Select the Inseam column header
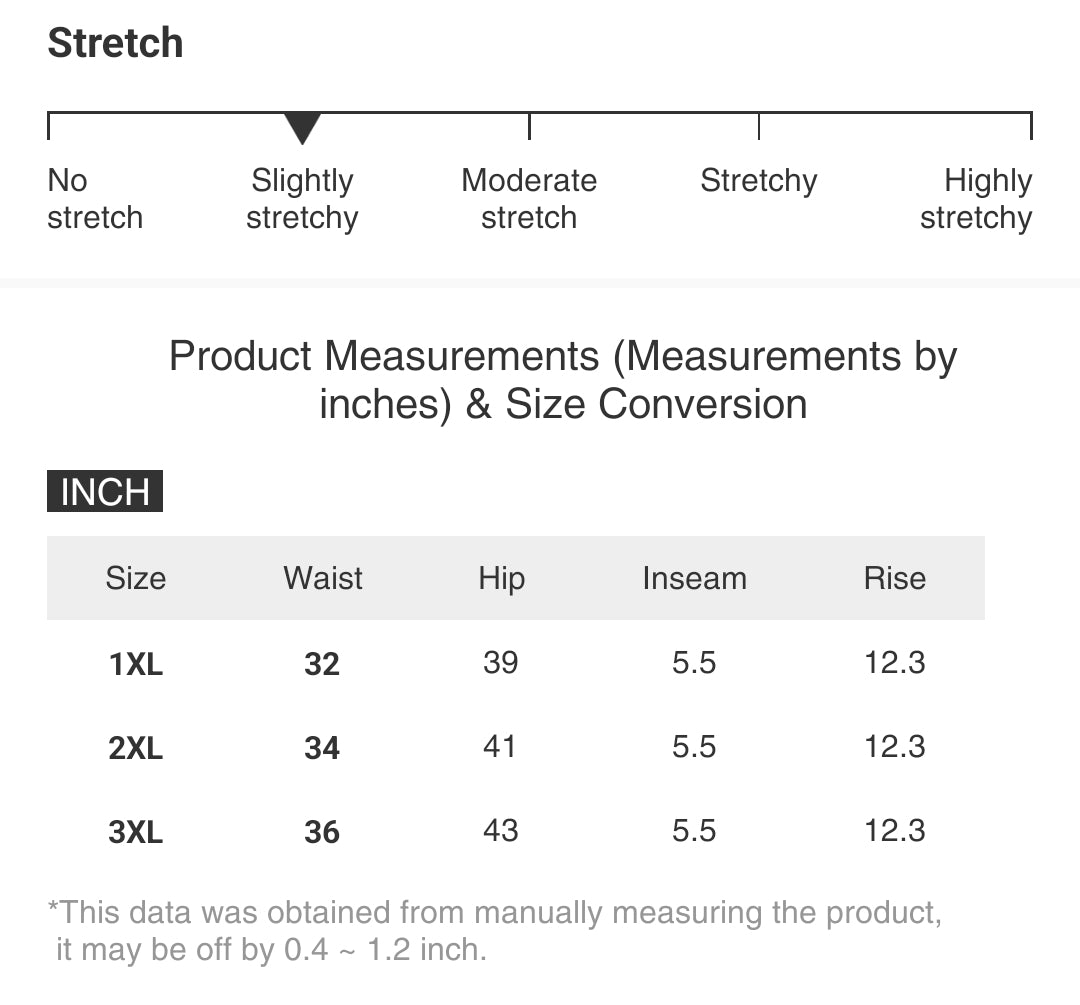This screenshot has width=1080, height=1005. click(694, 578)
